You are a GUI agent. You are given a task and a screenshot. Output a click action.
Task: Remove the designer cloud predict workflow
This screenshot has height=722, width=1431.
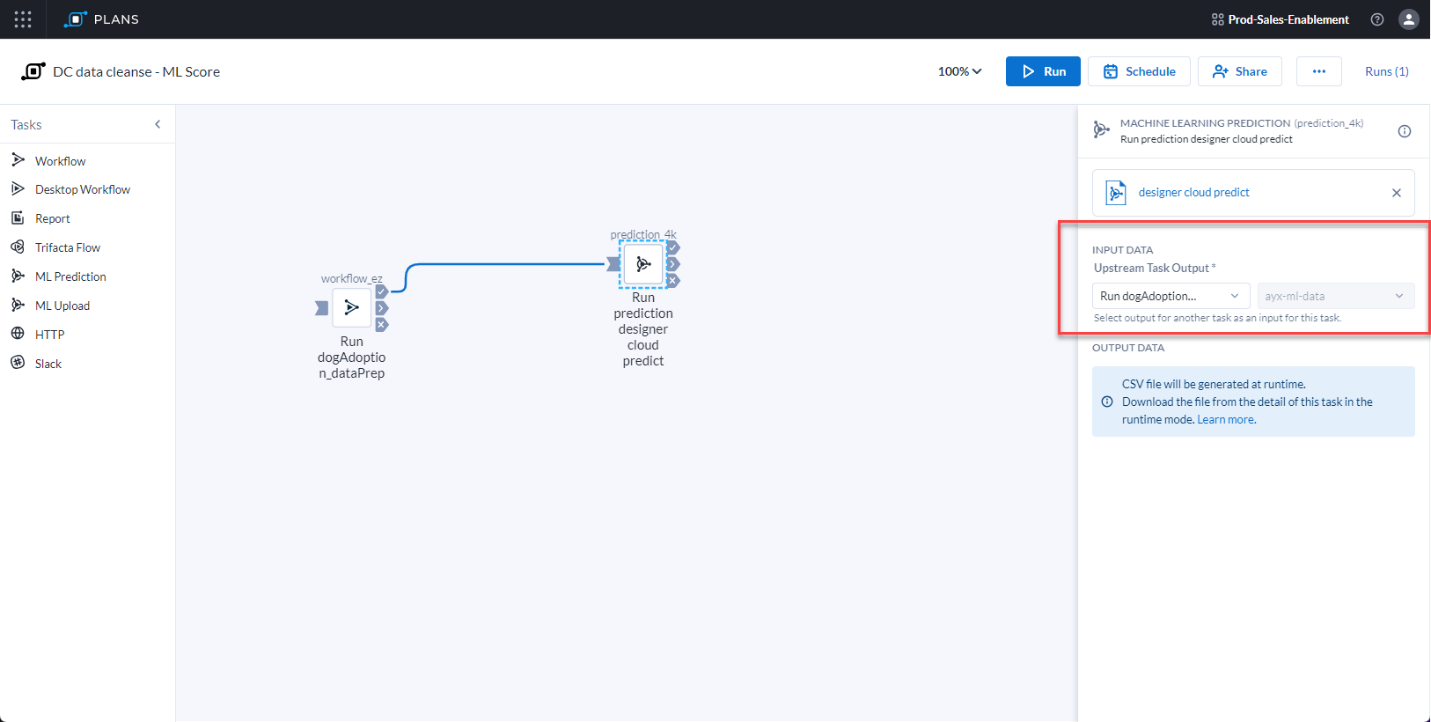1396,192
